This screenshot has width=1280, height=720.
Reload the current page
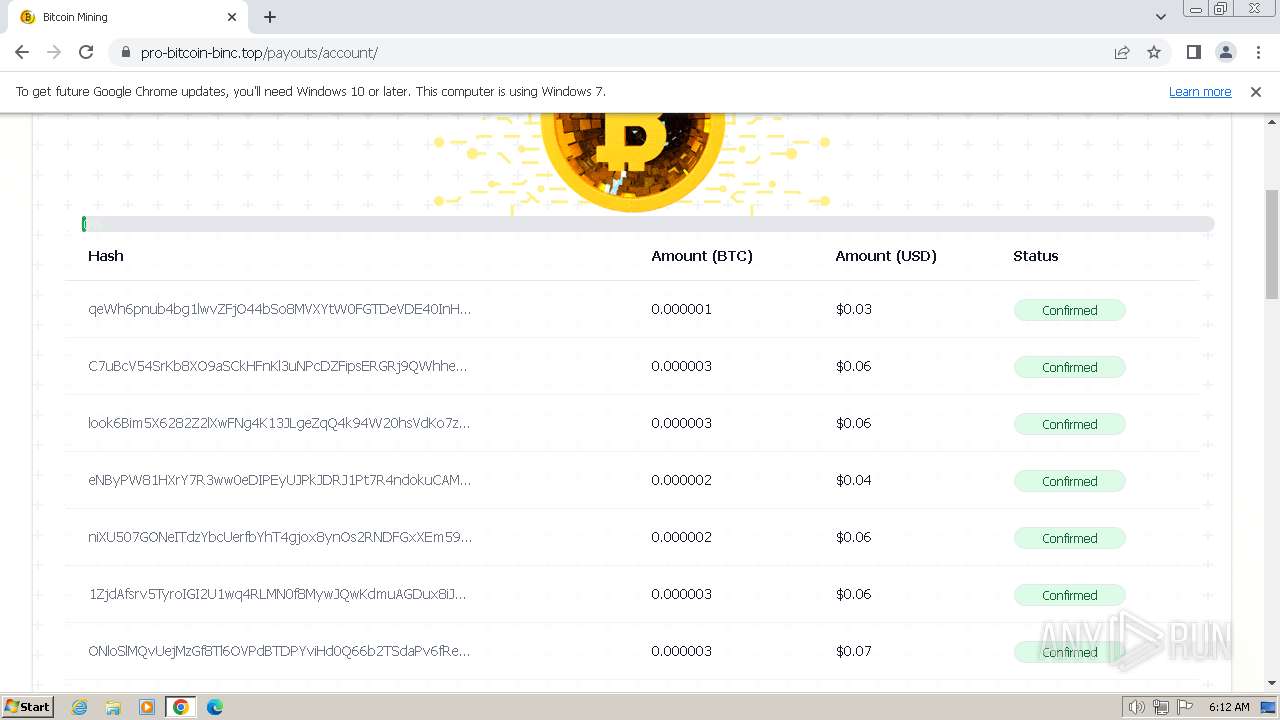click(86, 52)
